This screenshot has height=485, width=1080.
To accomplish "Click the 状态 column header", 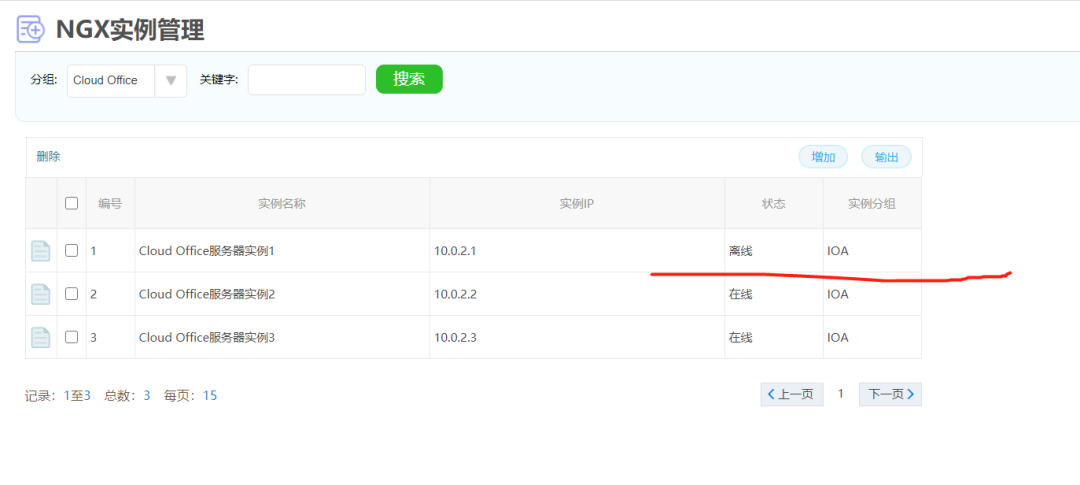I will (773, 203).
